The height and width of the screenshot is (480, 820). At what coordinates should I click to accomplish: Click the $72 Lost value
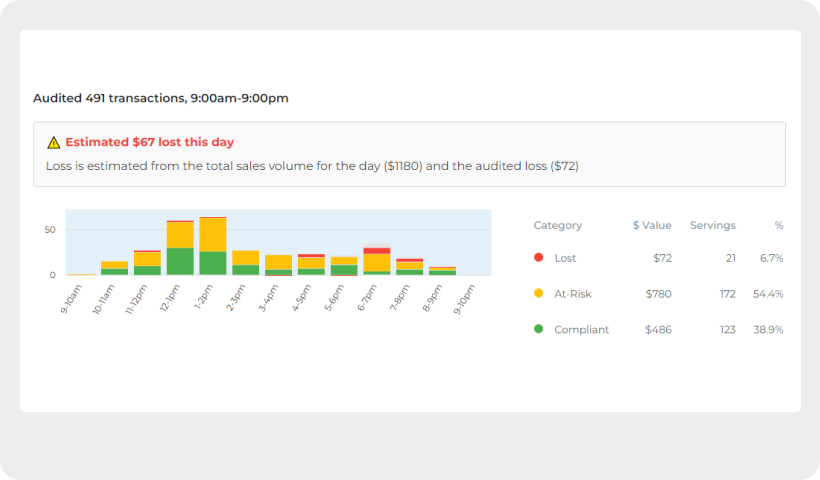click(662, 258)
